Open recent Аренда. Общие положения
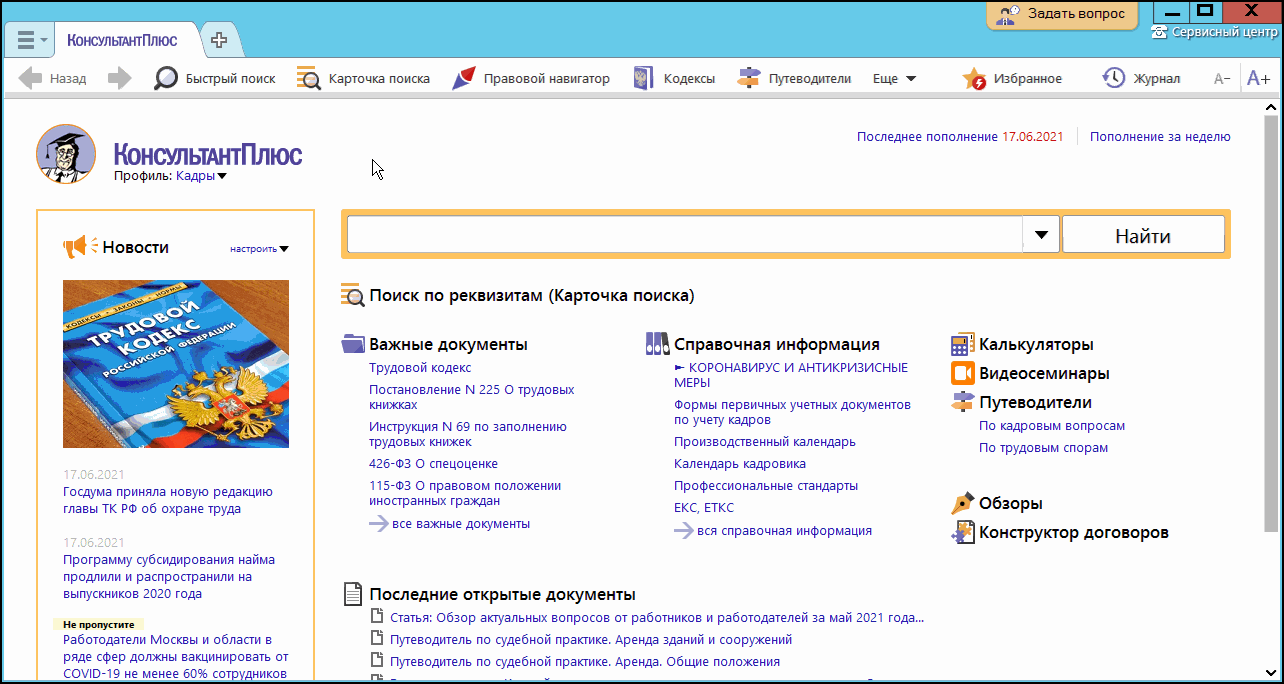The image size is (1284, 684). 585,662
